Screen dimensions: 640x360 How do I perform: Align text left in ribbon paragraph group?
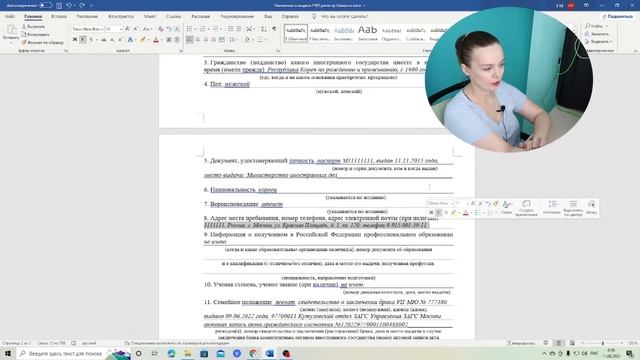190,40
